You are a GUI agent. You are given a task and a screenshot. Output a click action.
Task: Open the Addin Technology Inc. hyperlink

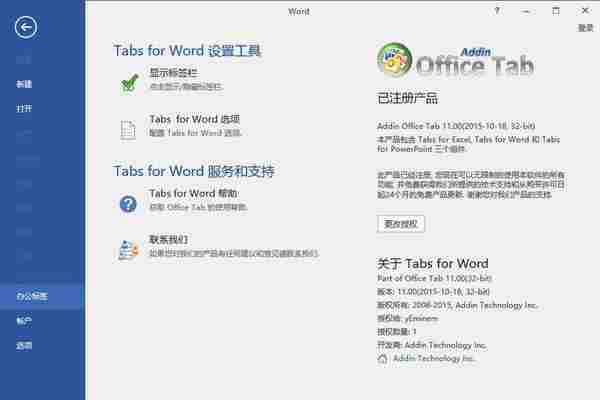433,357
